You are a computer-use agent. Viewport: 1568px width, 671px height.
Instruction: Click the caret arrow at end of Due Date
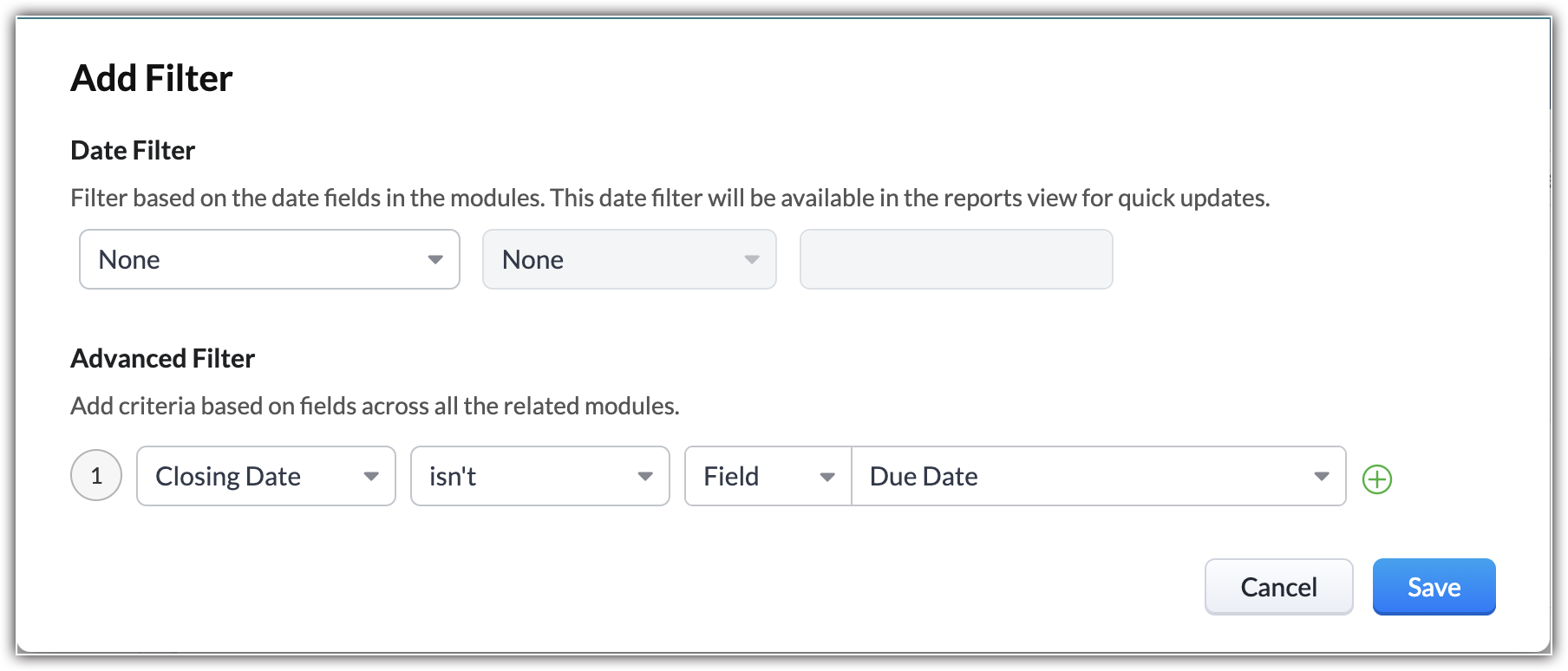coord(1322,476)
